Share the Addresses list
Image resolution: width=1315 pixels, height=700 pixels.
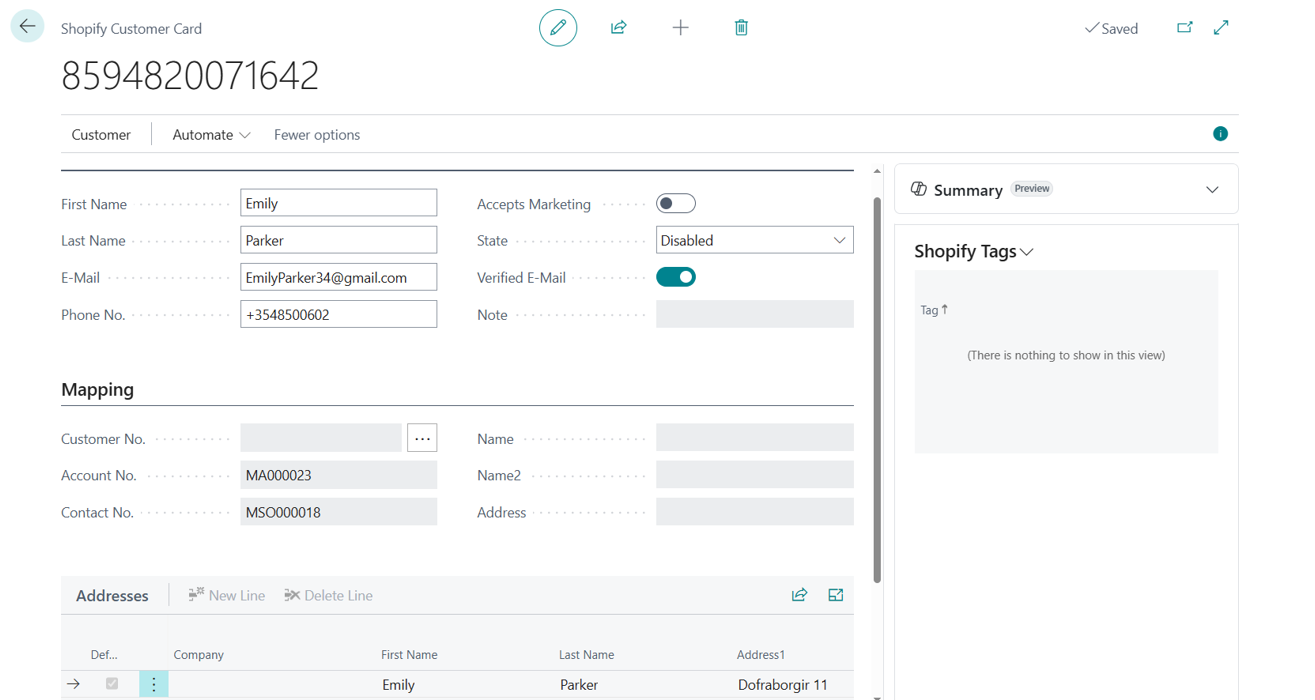[x=799, y=595]
